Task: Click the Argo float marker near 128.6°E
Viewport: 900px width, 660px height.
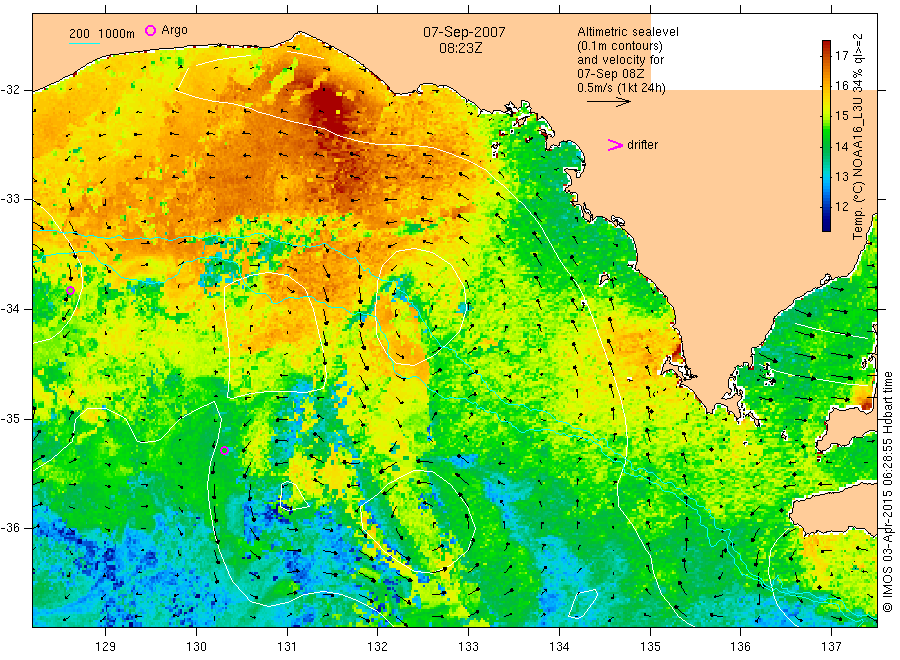Action: (x=71, y=290)
